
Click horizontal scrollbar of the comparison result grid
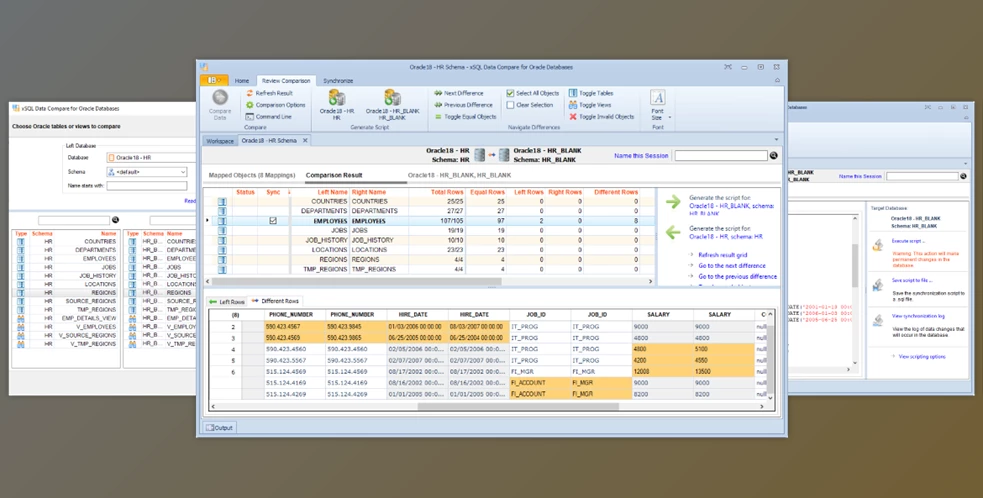[x=357, y=282]
